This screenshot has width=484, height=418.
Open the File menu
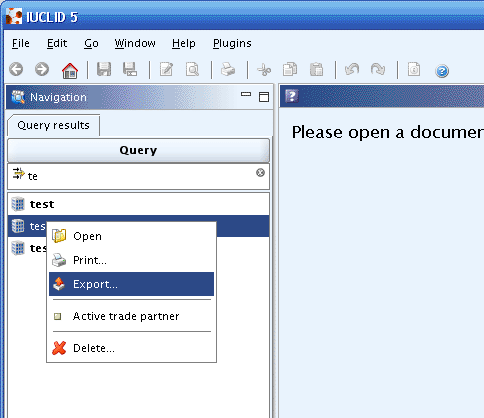tap(21, 43)
